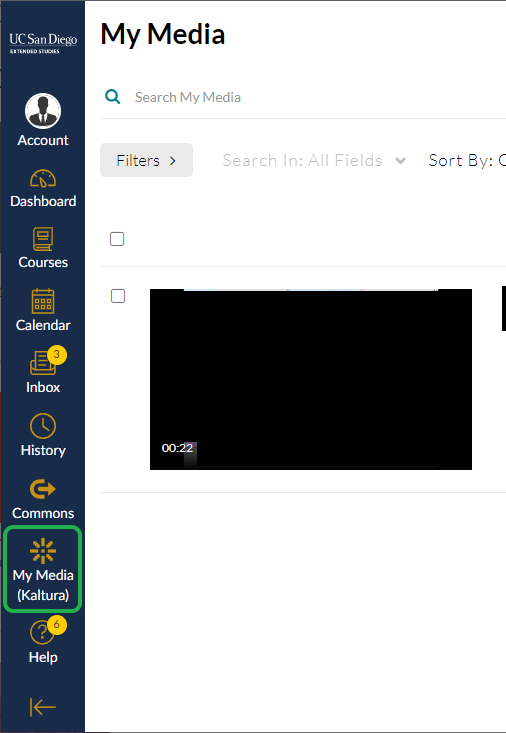Open the 00:22 video thumbnail
Image resolution: width=506 pixels, height=733 pixels.
click(311, 379)
